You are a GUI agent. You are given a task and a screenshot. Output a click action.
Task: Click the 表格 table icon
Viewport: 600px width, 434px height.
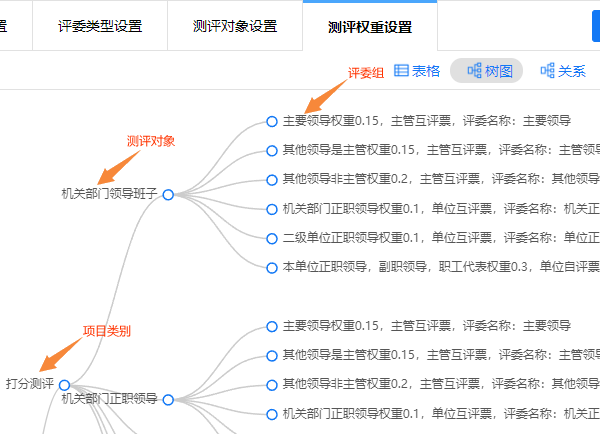(401, 71)
